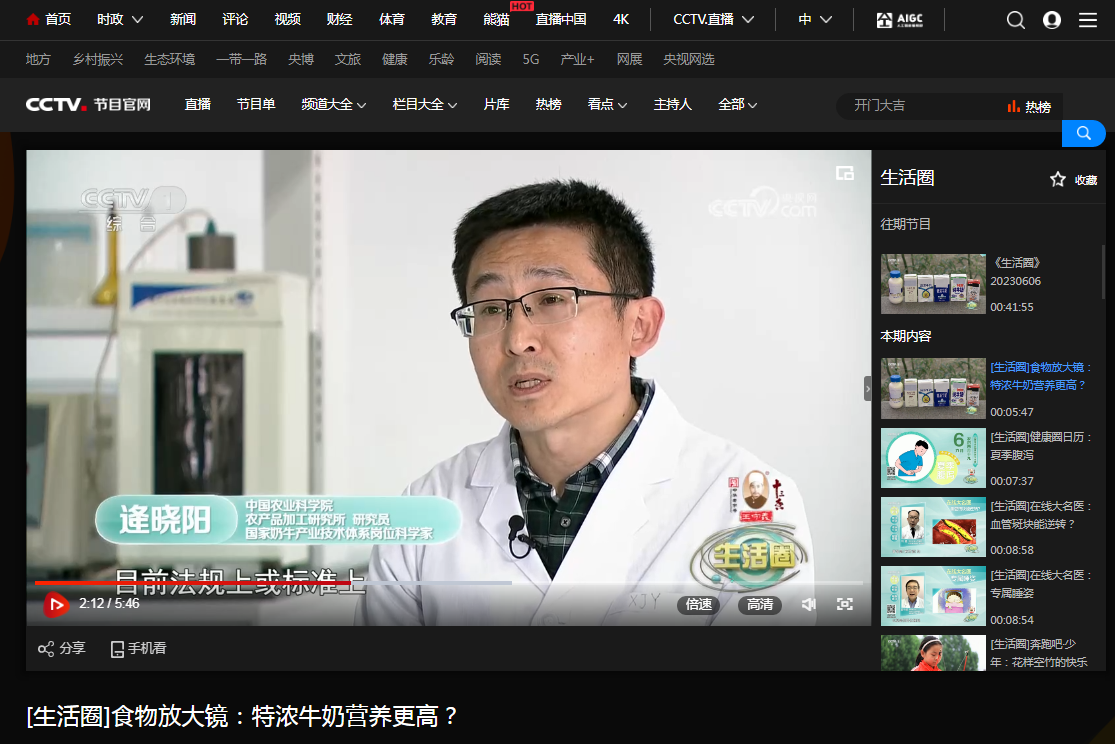Open thumbnail of 《生活圈》20230606 episode
Viewport: 1115px width, 744px height.
coord(933,284)
